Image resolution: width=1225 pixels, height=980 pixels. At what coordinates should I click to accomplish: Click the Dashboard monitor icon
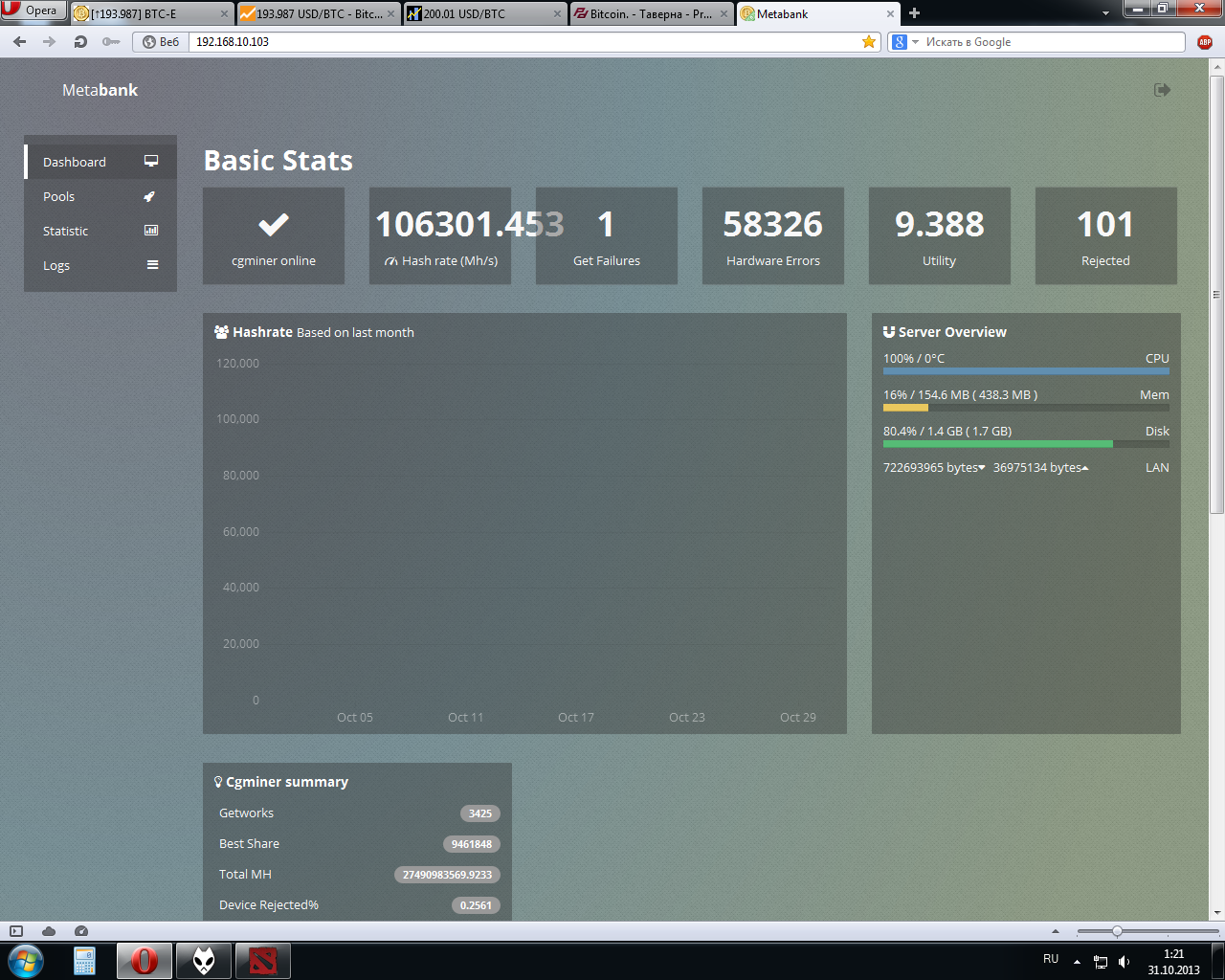coord(151,162)
